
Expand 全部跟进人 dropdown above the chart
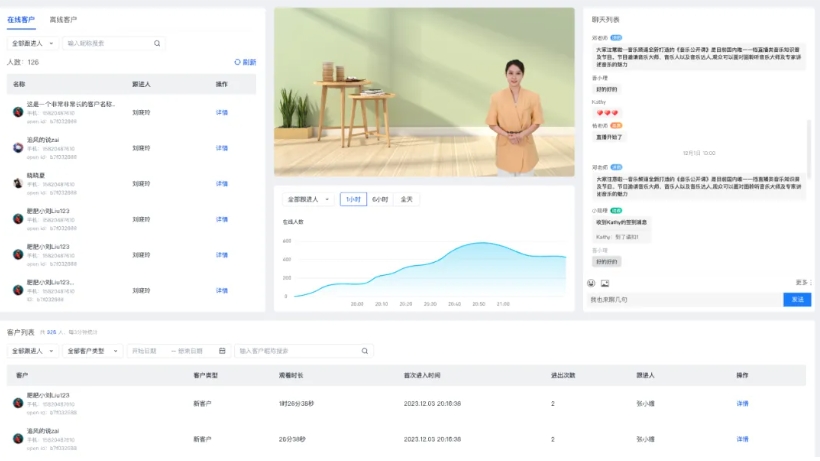coord(308,199)
